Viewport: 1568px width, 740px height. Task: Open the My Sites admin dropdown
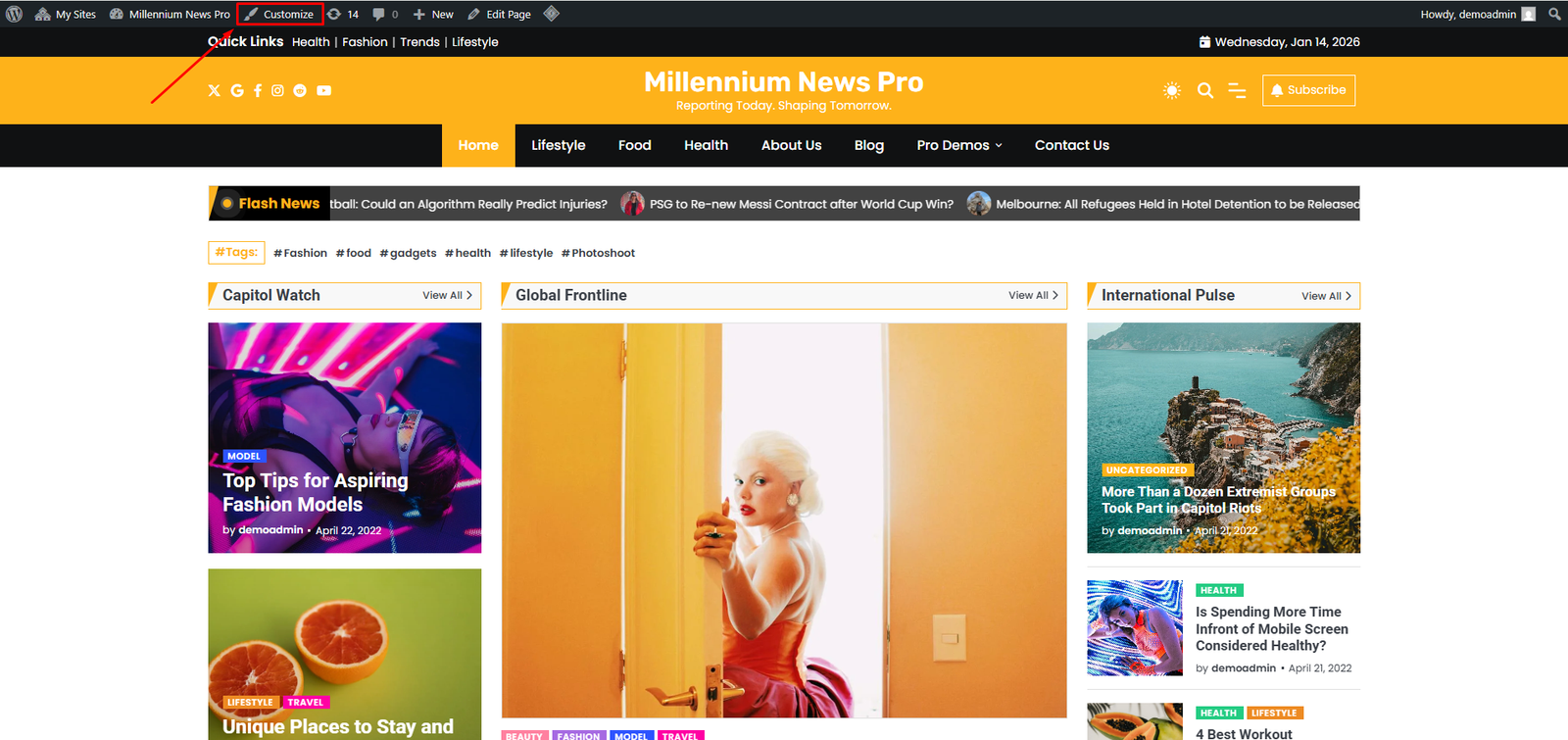point(66,14)
